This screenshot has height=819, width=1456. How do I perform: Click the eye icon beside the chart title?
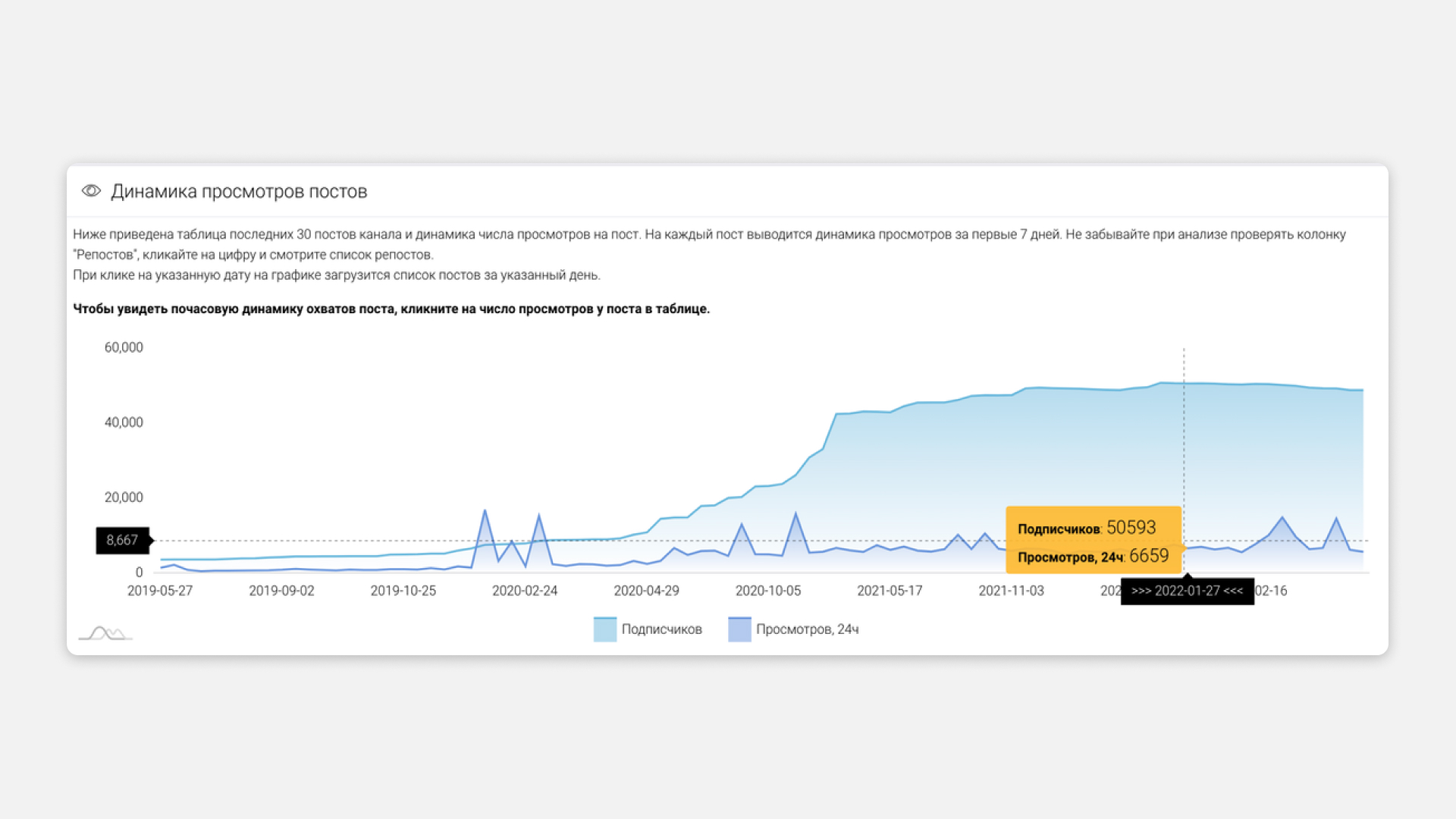pos(91,191)
